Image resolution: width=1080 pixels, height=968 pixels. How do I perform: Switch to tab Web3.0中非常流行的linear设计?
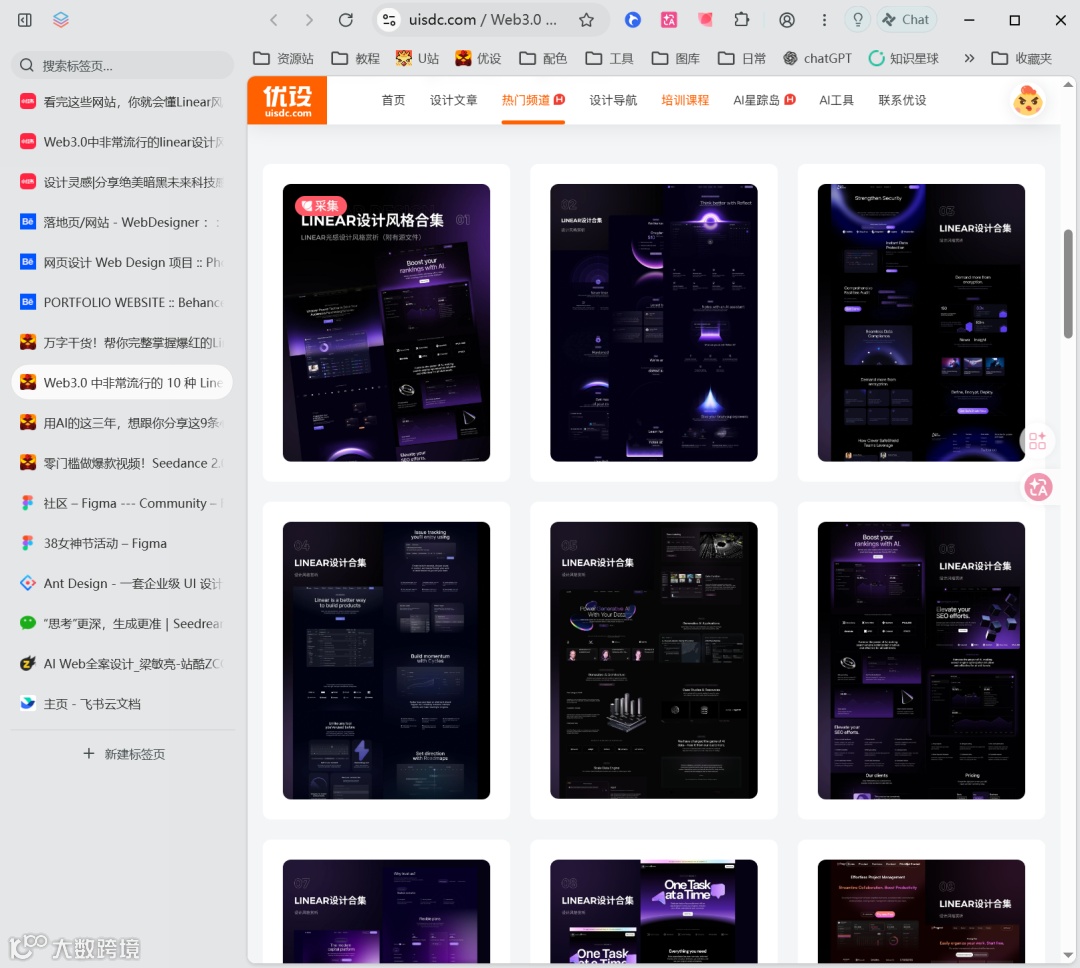tap(123, 142)
